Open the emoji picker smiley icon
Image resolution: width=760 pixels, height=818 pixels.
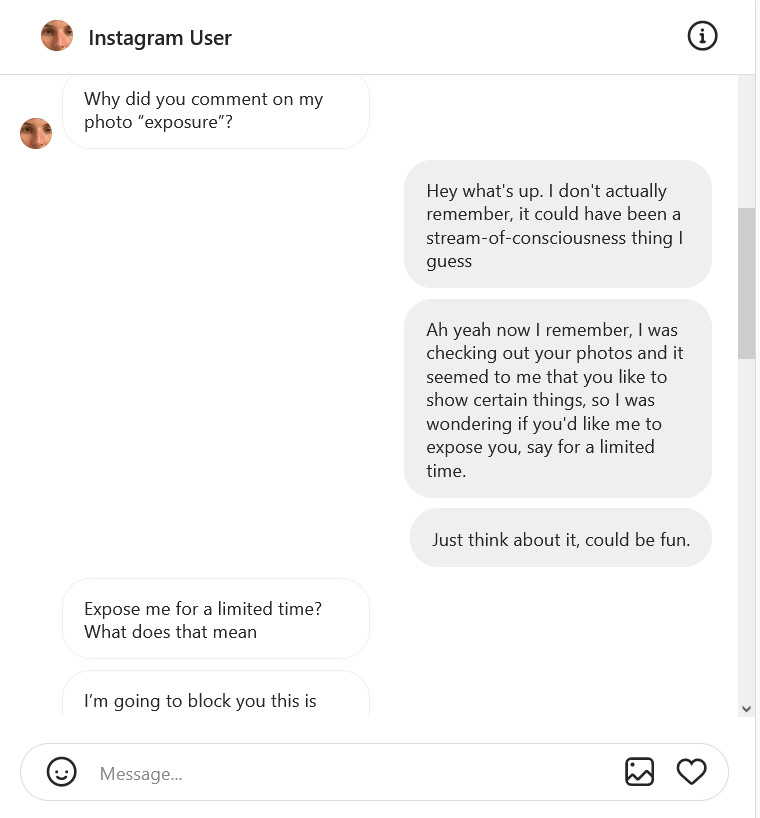[62, 772]
